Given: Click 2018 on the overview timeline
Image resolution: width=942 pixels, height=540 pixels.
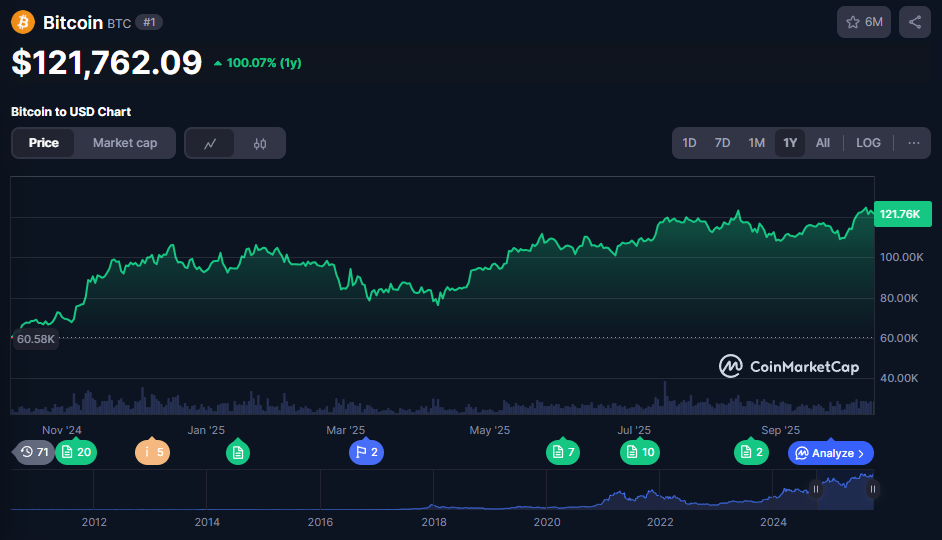Looking at the screenshot, I should pos(434,522).
